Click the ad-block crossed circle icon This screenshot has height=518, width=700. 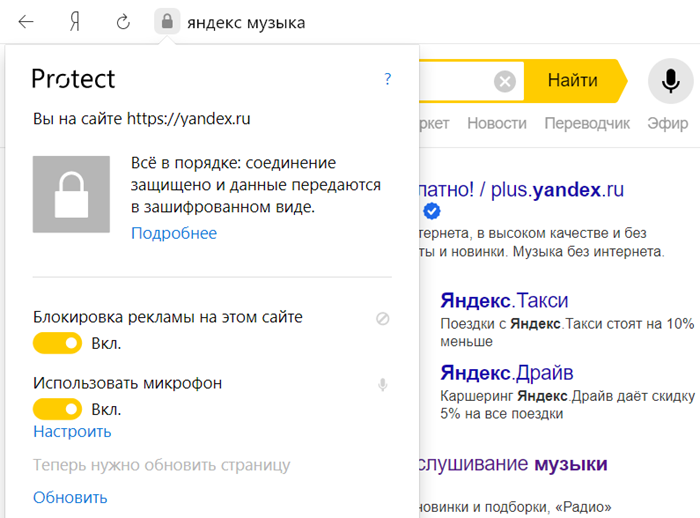click(x=383, y=318)
